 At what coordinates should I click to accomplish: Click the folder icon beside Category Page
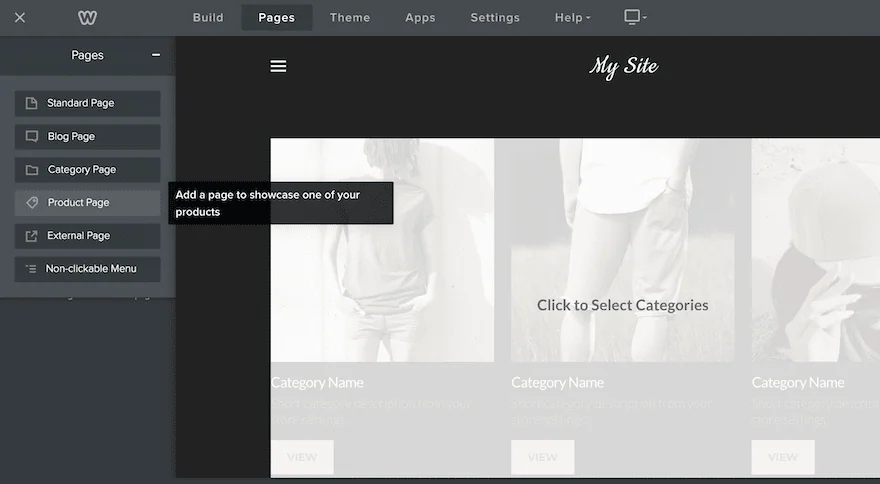coord(32,170)
